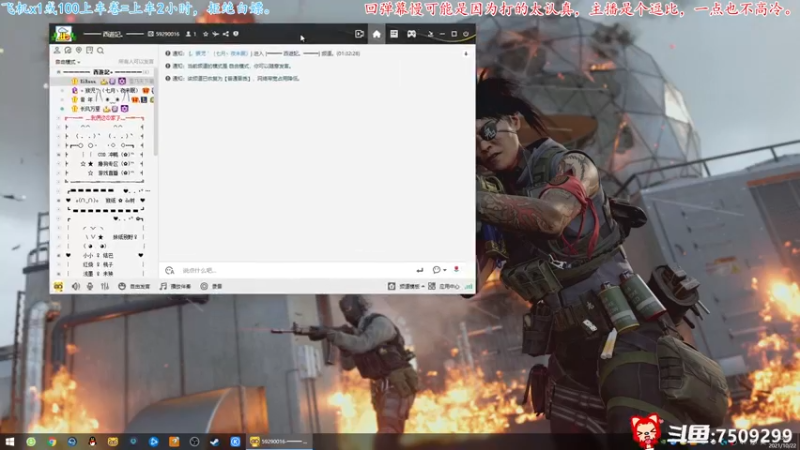Image resolution: width=800 pixels, height=450 pixels.
Task: Open Chrome from the taskbar
Action: 52,441
